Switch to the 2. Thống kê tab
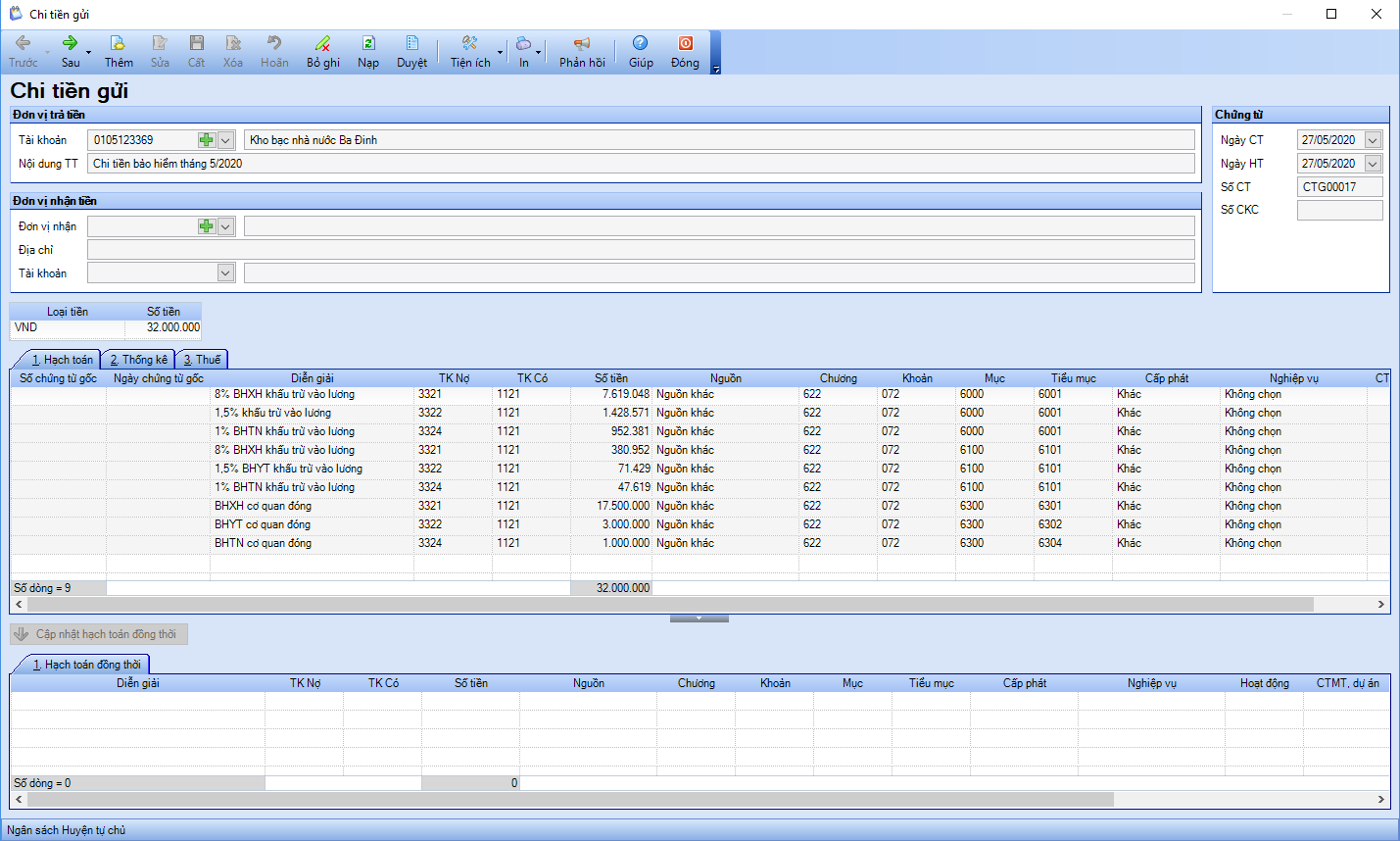 pos(138,360)
